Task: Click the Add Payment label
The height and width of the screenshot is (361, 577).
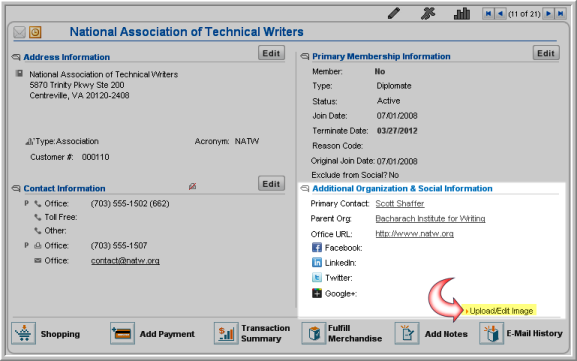Action: tap(167, 334)
